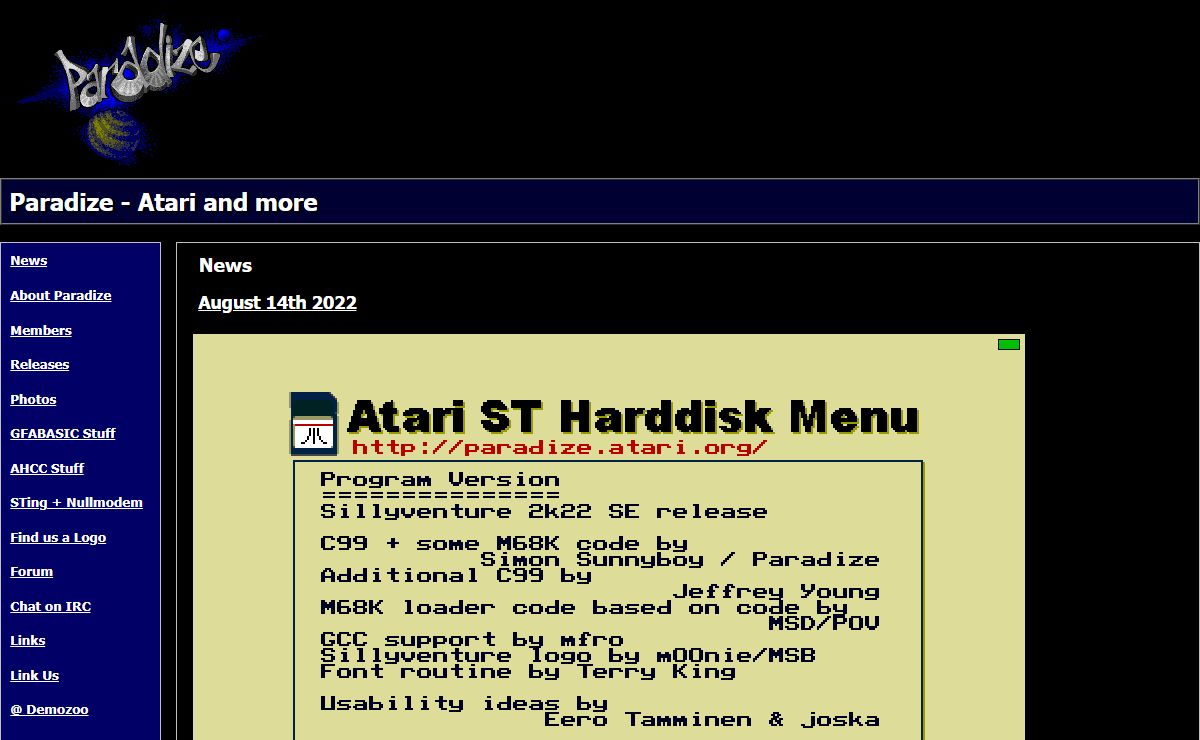
Task: Click the 'News' section heading
Action: [x=225, y=266]
